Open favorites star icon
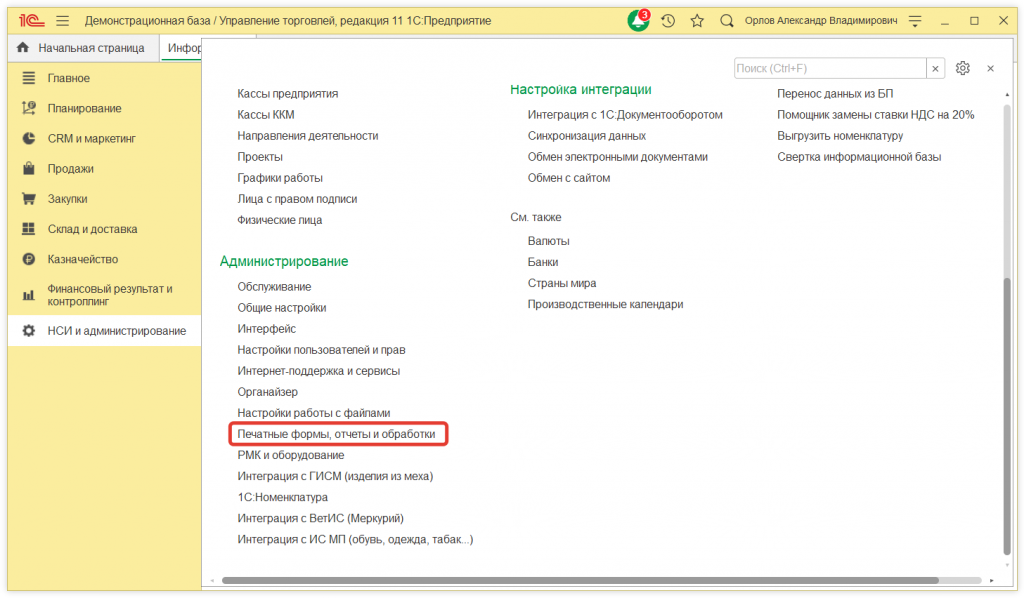Image resolution: width=1024 pixels, height=598 pixels. point(697,20)
